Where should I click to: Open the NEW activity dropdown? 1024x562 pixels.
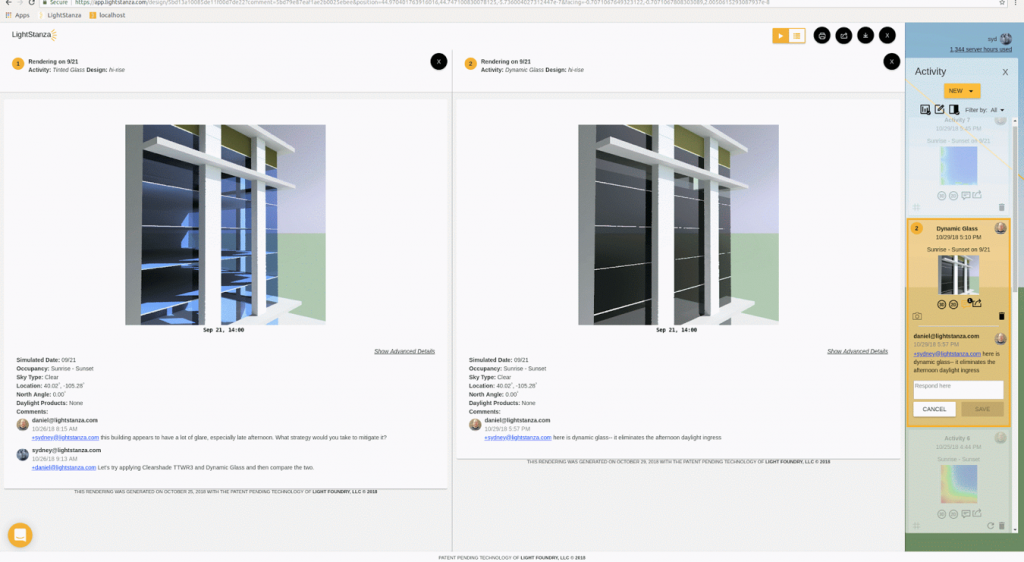[x=961, y=91]
